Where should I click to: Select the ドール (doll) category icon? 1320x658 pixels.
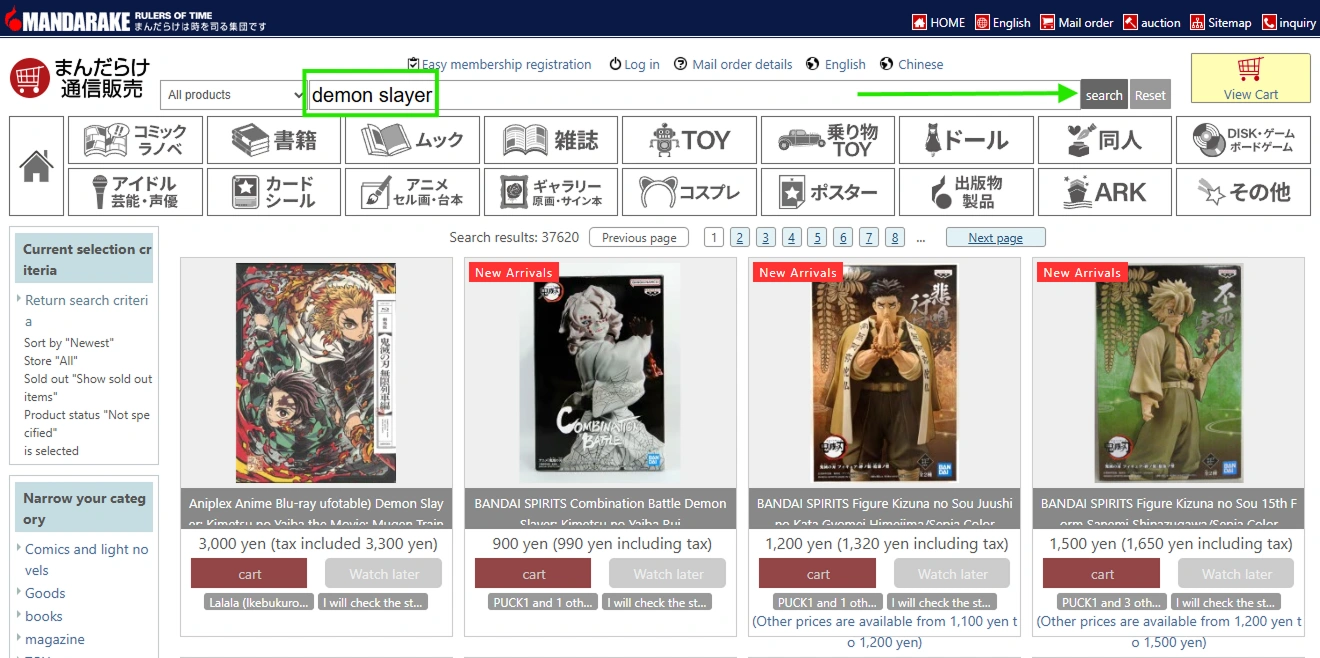tap(966, 139)
